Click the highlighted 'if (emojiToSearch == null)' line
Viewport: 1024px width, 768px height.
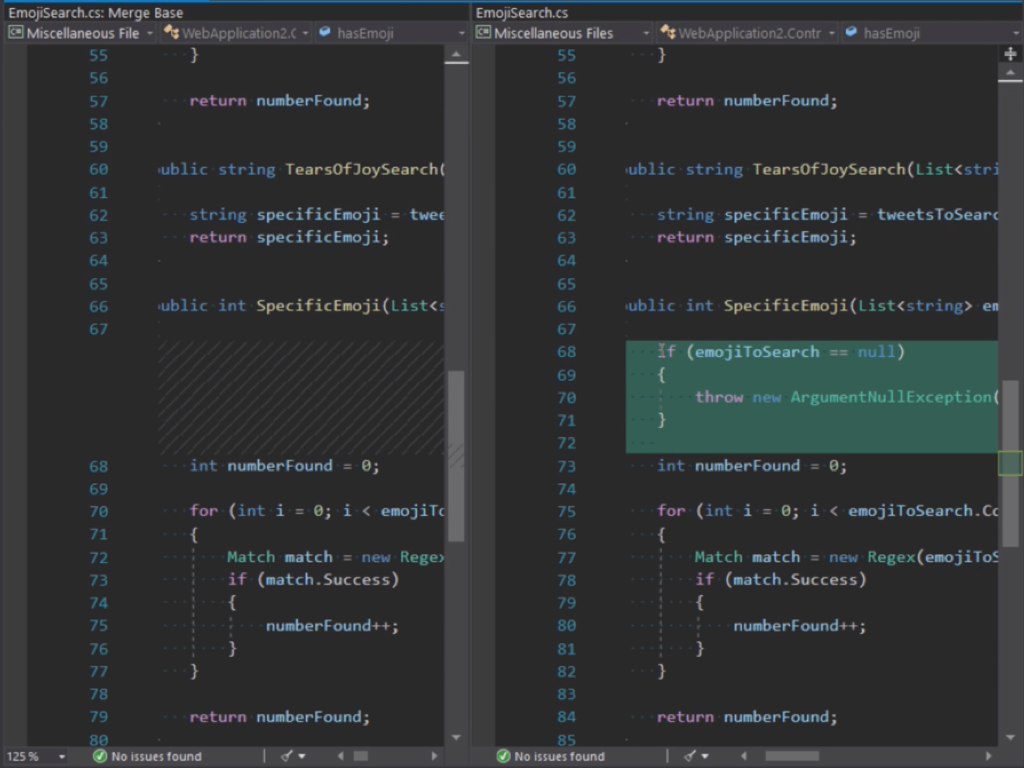coord(781,352)
